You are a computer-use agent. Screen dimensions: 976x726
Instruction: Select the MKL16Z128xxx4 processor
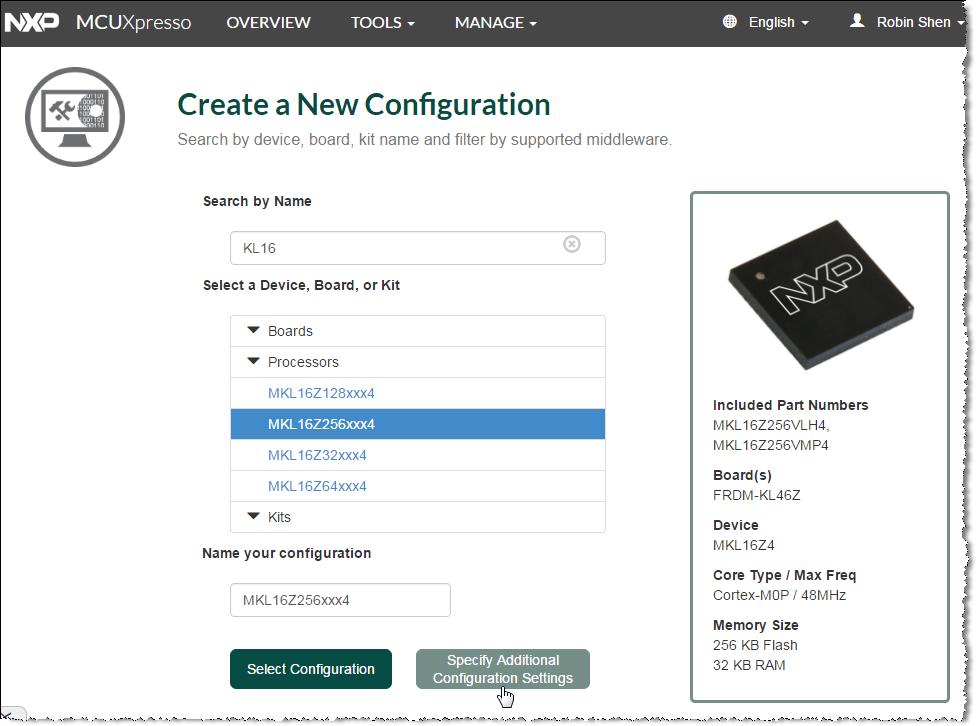coord(321,393)
